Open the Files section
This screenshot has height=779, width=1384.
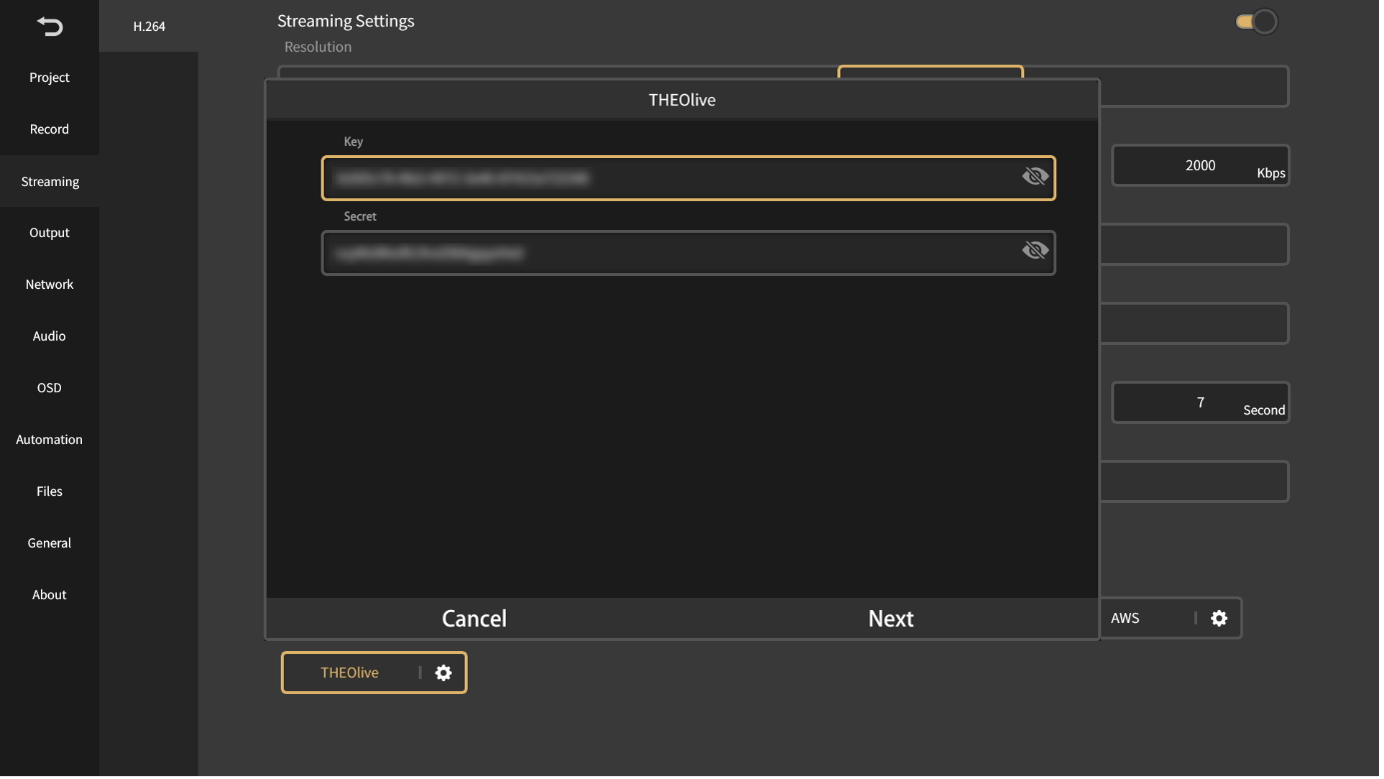point(49,492)
